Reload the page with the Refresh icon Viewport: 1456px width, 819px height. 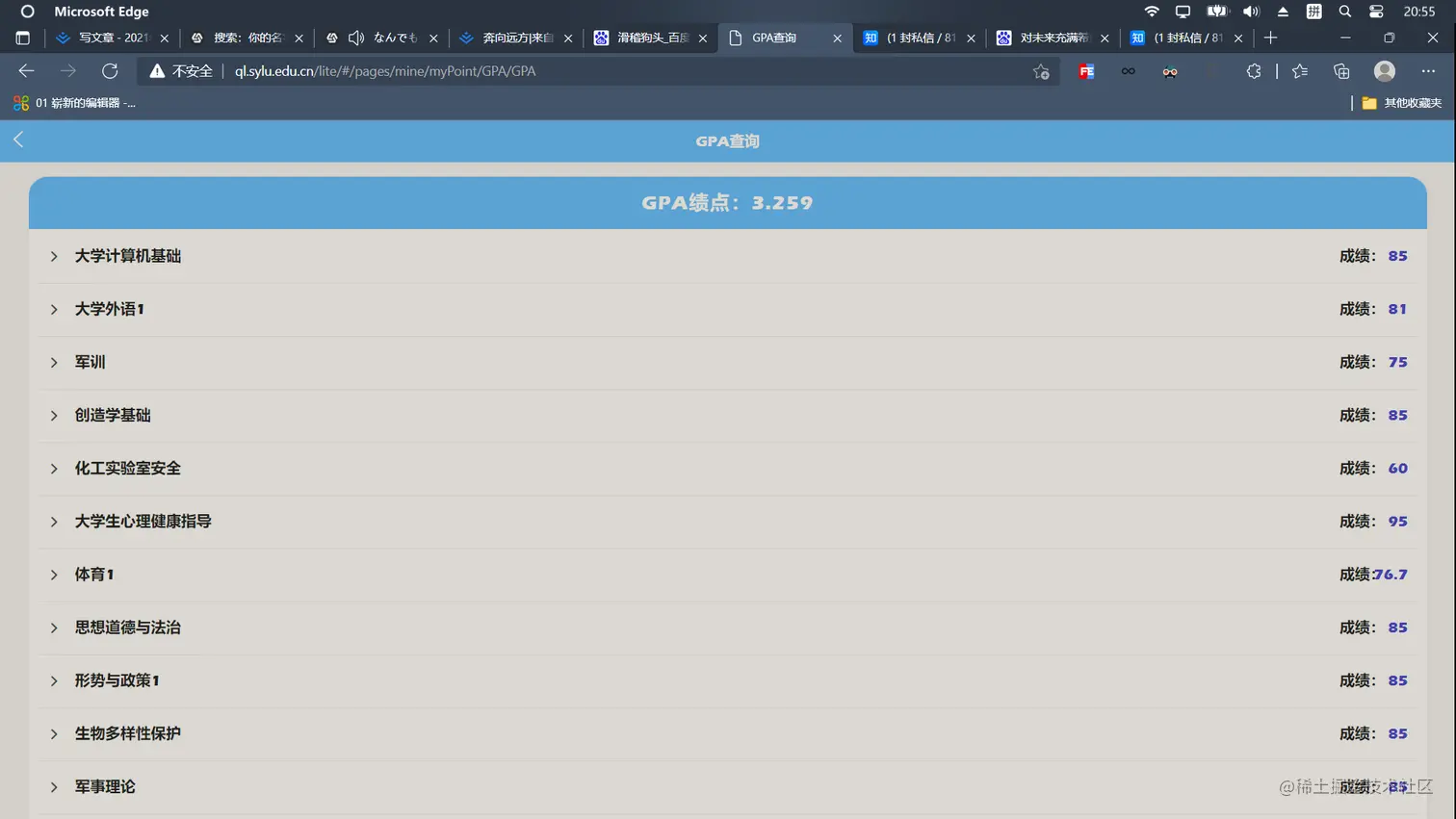[x=110, y=71]
